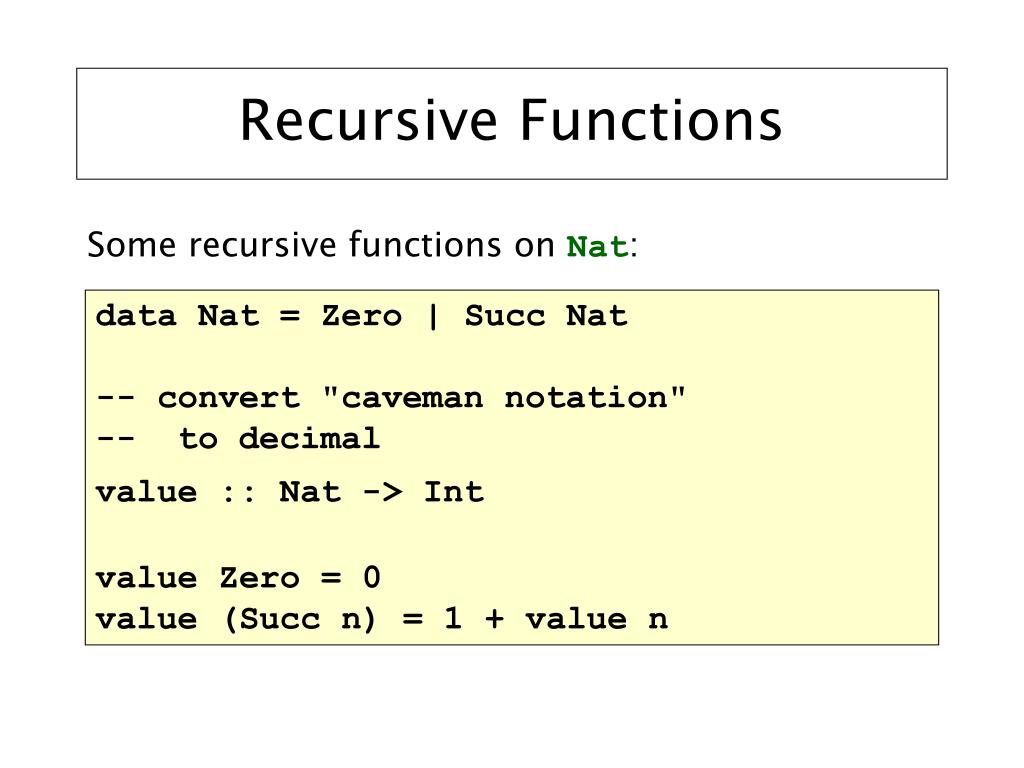1024x768 pixels.
Task: Click the word Recursive in the title
Action: pyautogui.click(x=369, y=120)
